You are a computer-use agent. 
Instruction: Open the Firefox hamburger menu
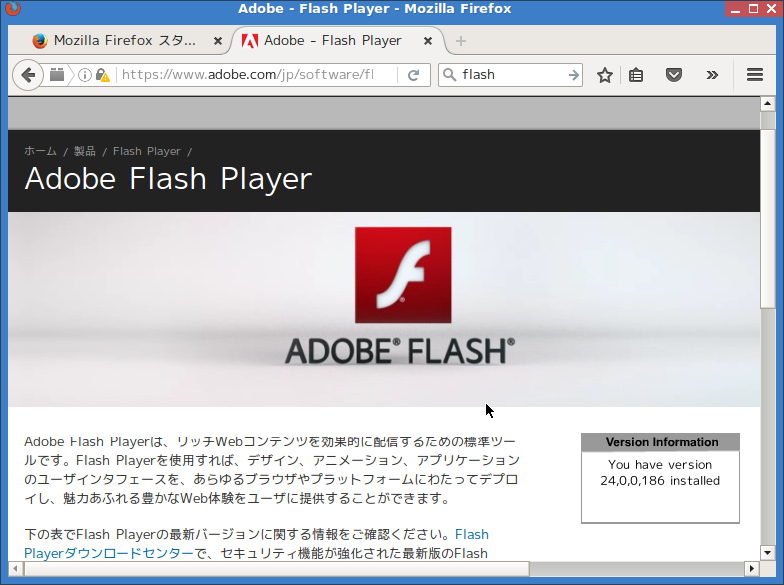(754, 75)
